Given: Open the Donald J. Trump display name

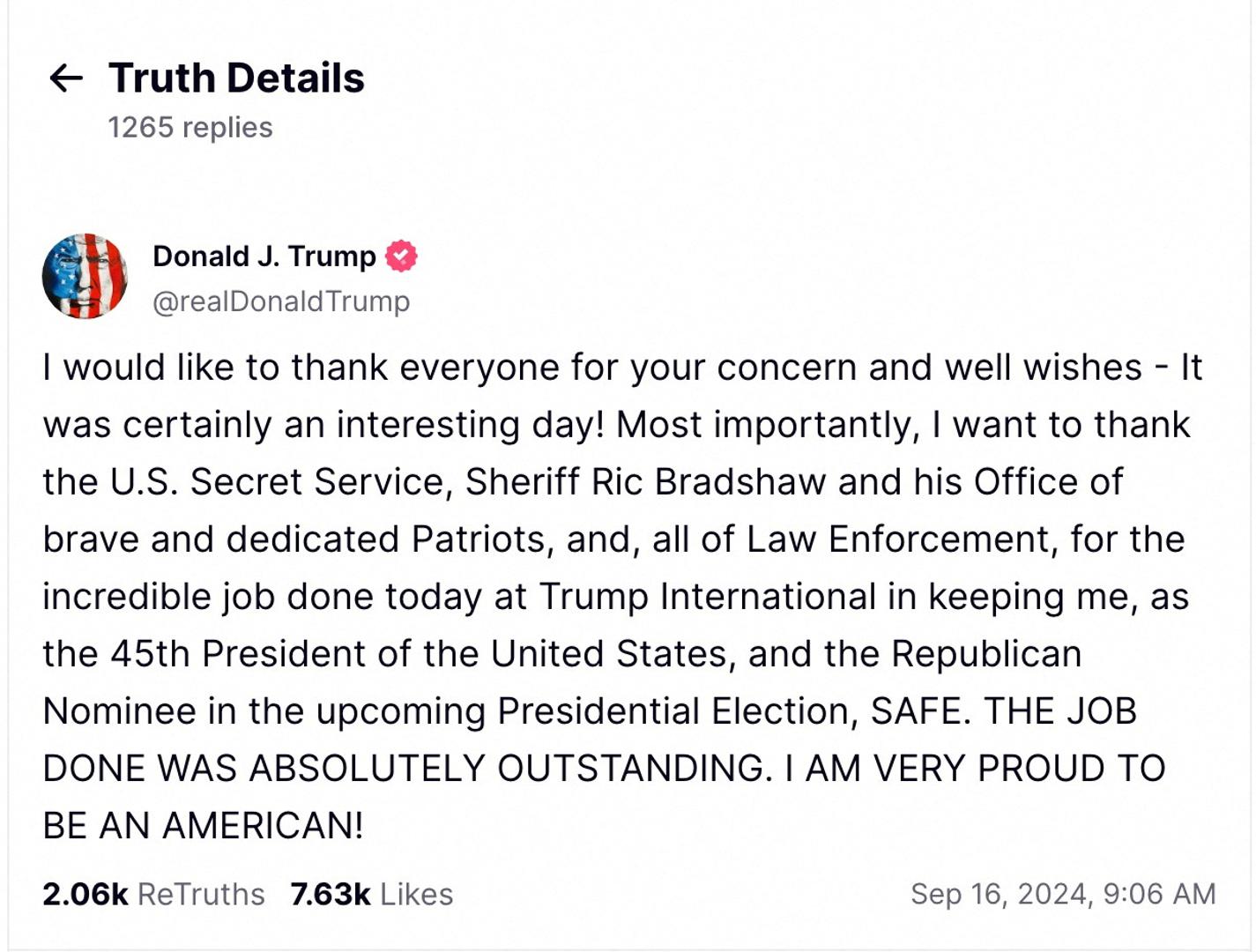Looking at the screenshot, I should 263,256.
